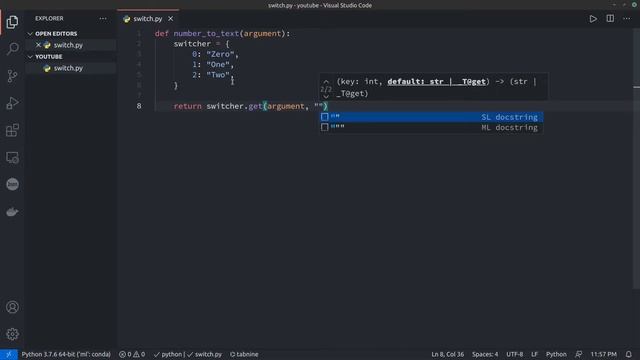640x360 pixels.
Task: Open the Run and Debug view
Action: pos(12,103)
